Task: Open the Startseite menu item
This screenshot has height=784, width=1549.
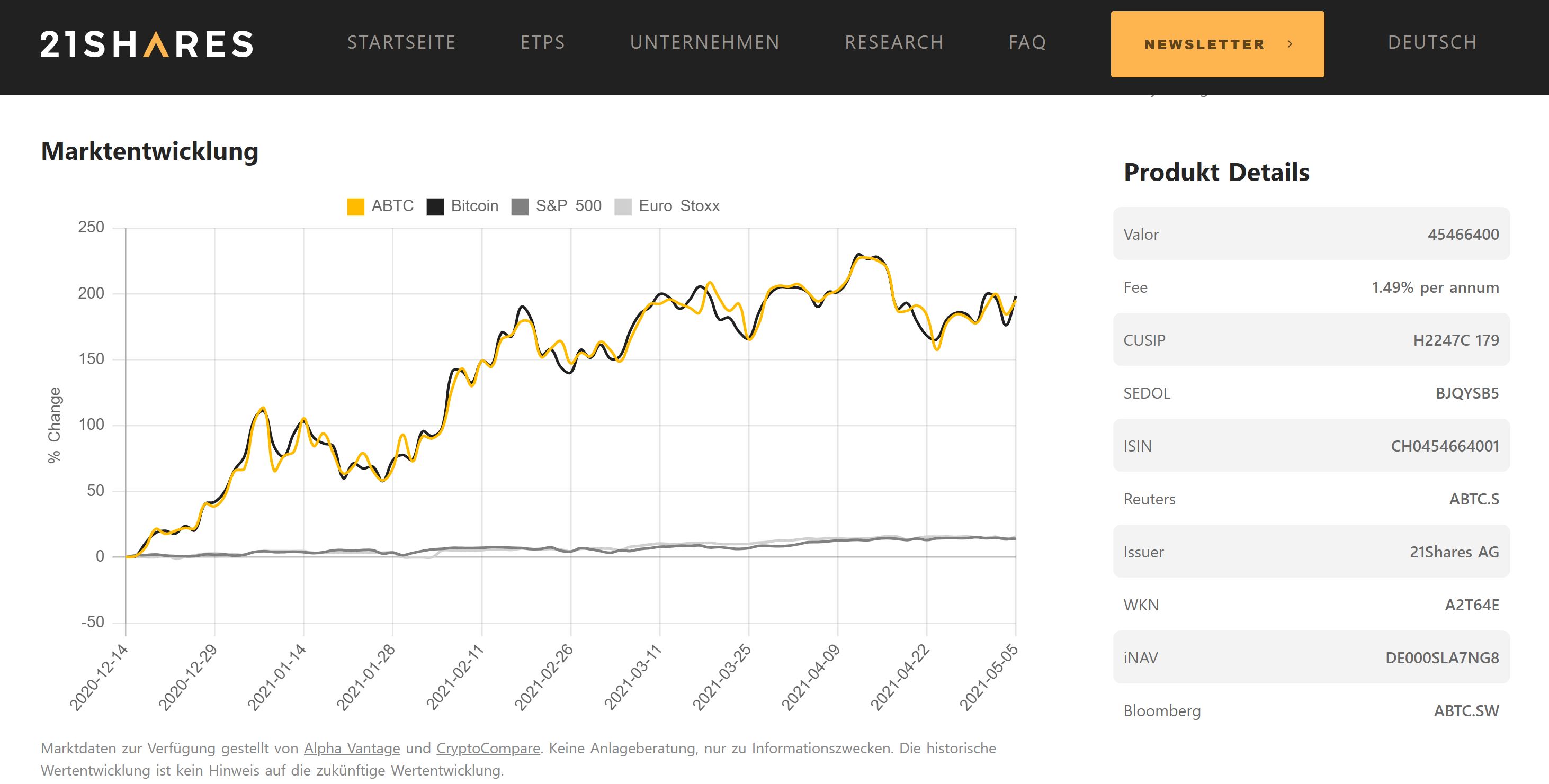Action: tap(401, 43)
